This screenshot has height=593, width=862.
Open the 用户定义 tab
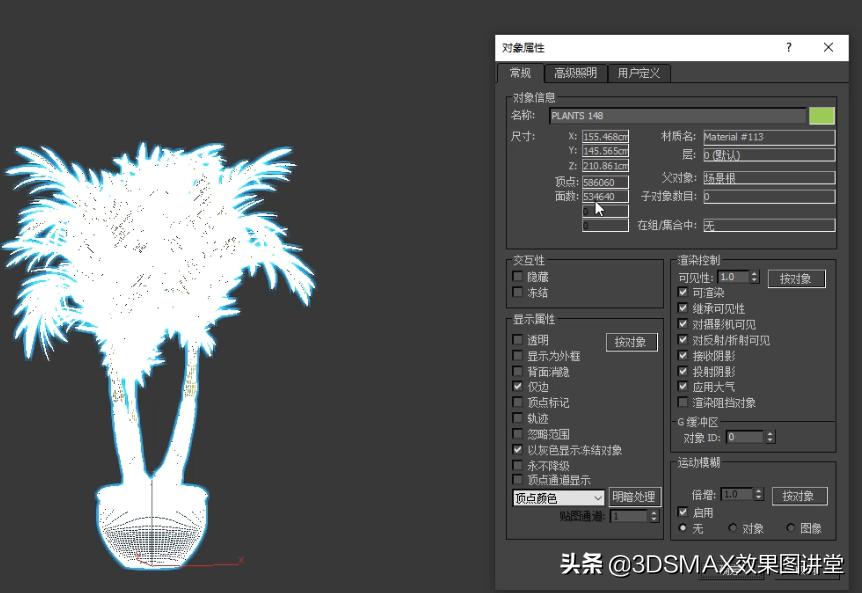point(638,73)
